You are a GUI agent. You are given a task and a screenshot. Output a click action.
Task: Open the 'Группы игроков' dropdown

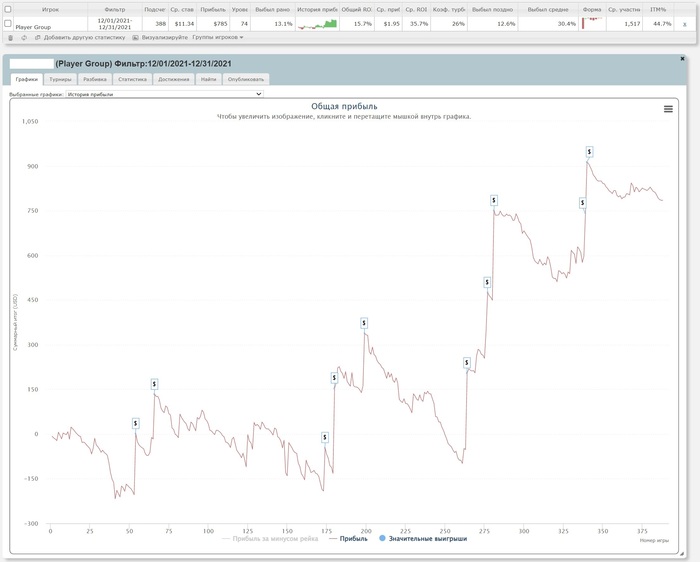(x=217, y=37)
